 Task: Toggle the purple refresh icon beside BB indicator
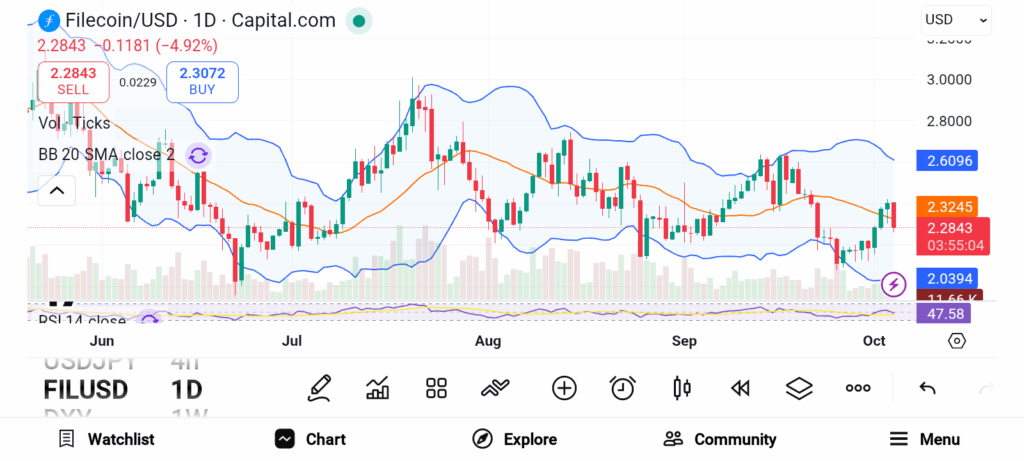click(x=198, y=155)
